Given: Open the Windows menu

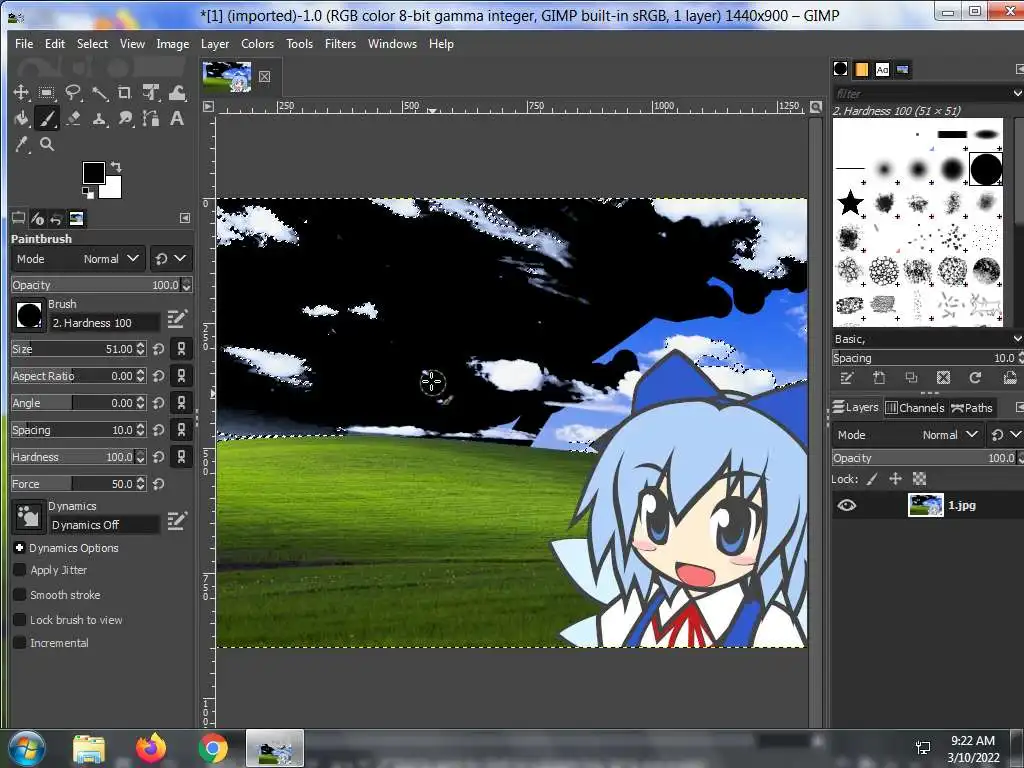Looking at the screenshot, I should point(392,44).
